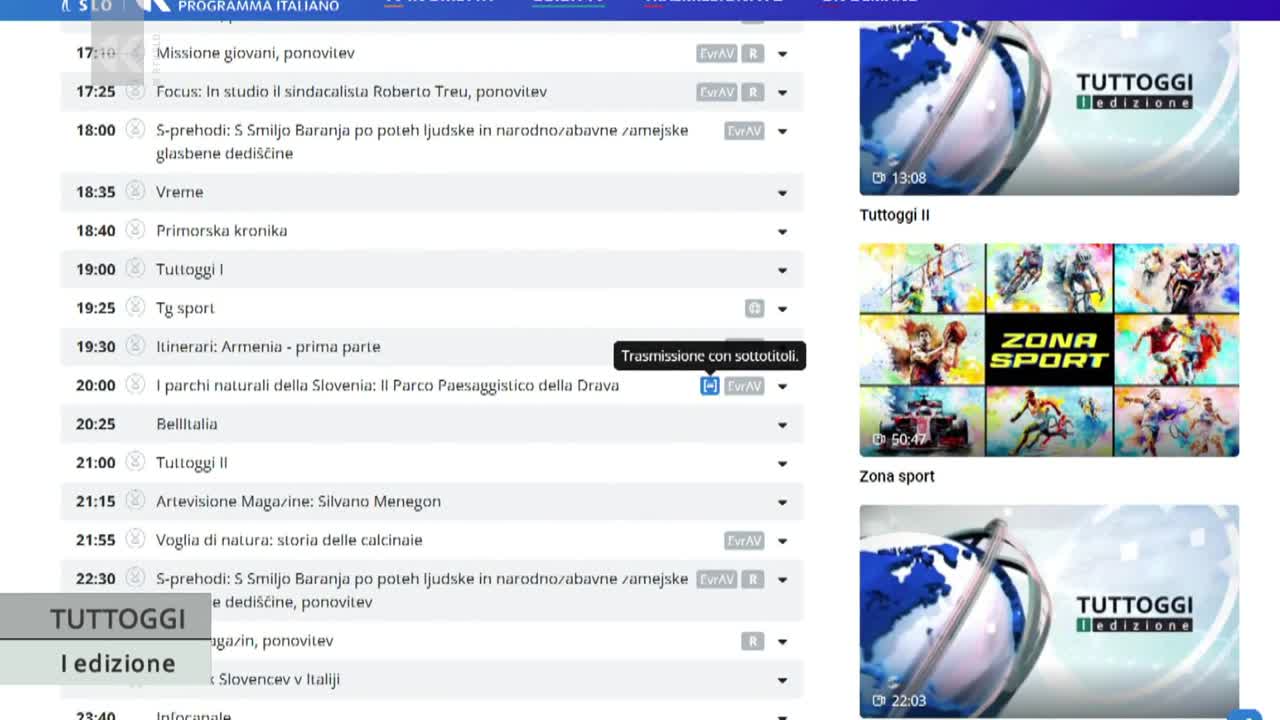Image resolution: width=1280 pixels, height=720 pixels.
Task: Expand the 21:00 Tuttoggi II row
Action: tap(782, 464)
